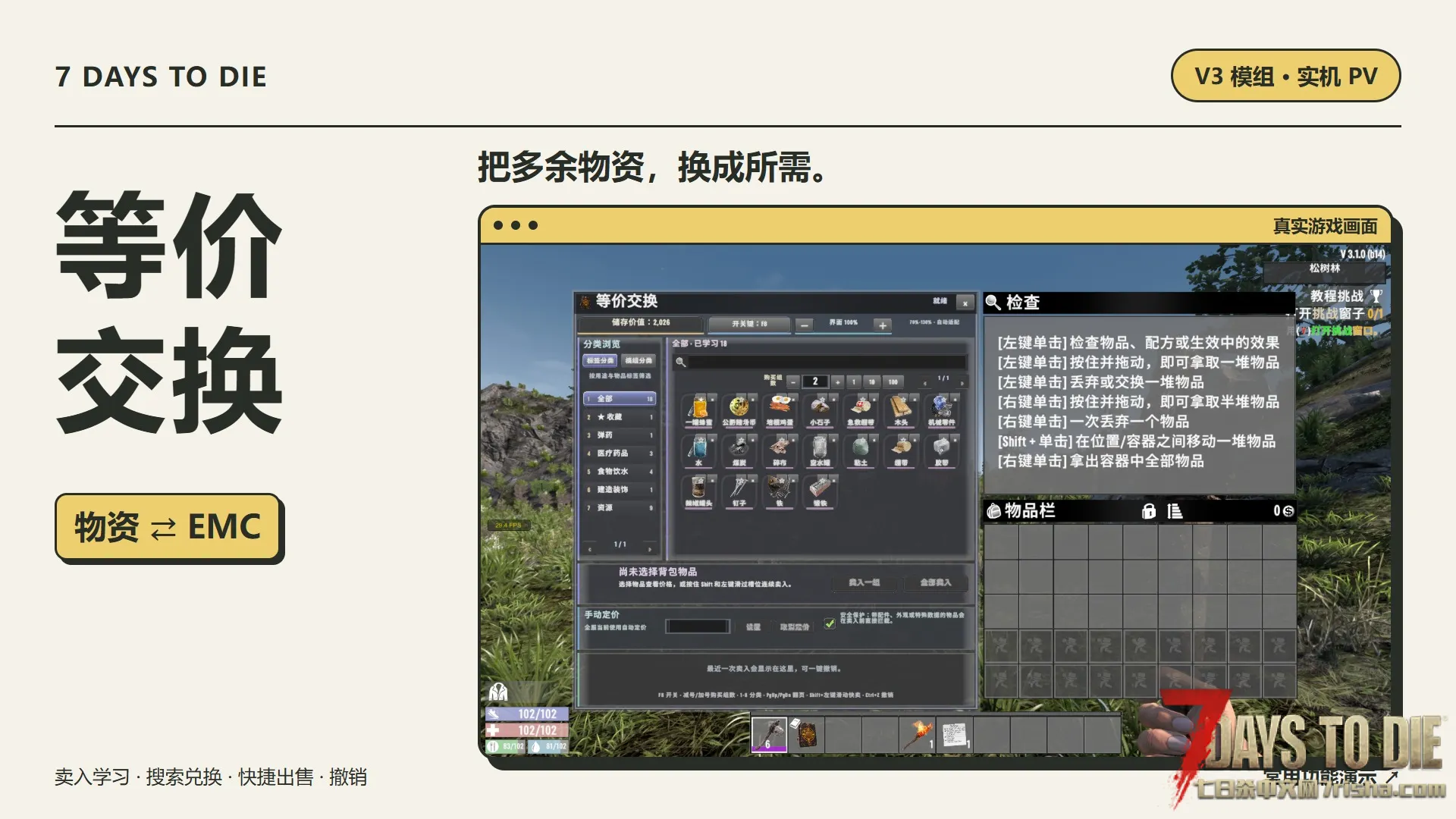Screen dimensions: 1456x819
Task: Select the torch in the hotbar
Action: 918,735
